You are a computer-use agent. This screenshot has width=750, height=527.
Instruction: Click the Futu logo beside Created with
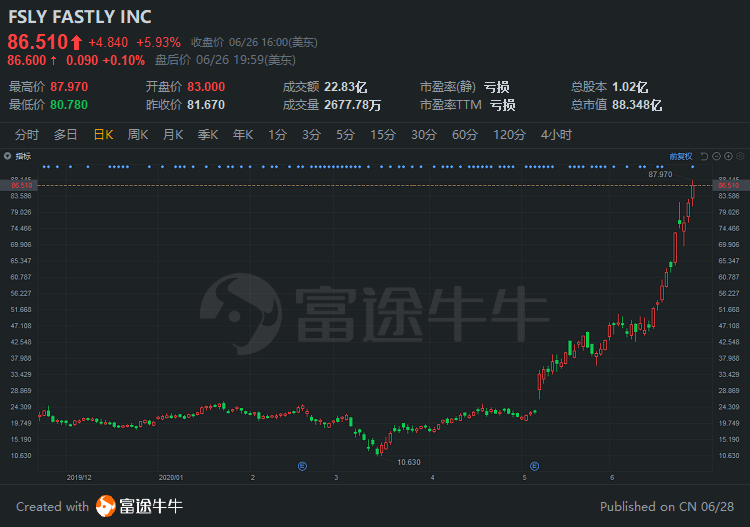105,506
